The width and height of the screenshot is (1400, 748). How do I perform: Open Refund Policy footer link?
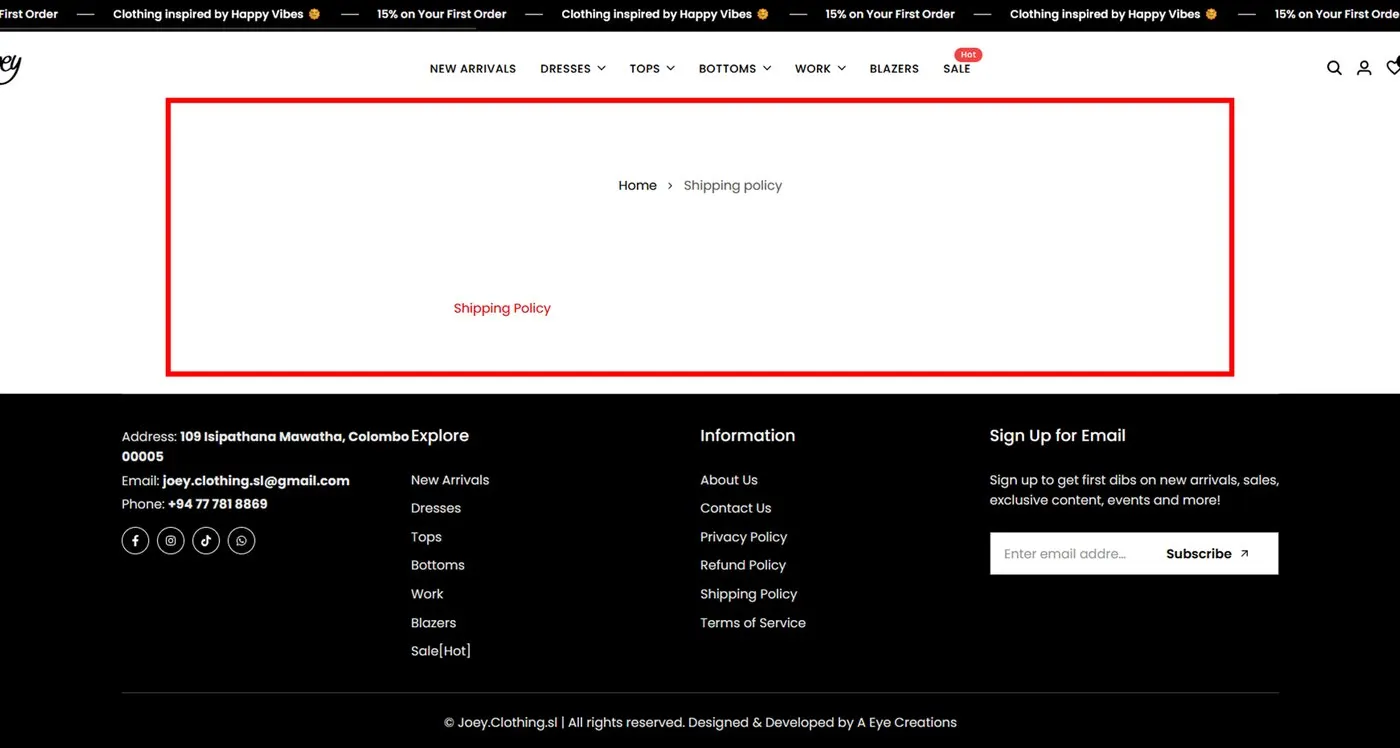tap(743, 565)
